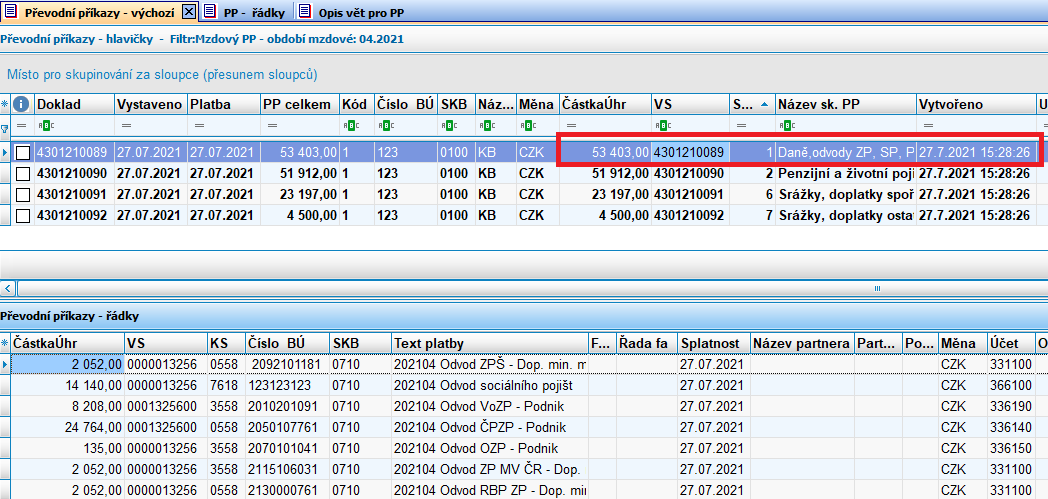Select Účet cell 366100
Image resolution: width=1048 pixels, height=499 pixels.
tap(1011, 385)
